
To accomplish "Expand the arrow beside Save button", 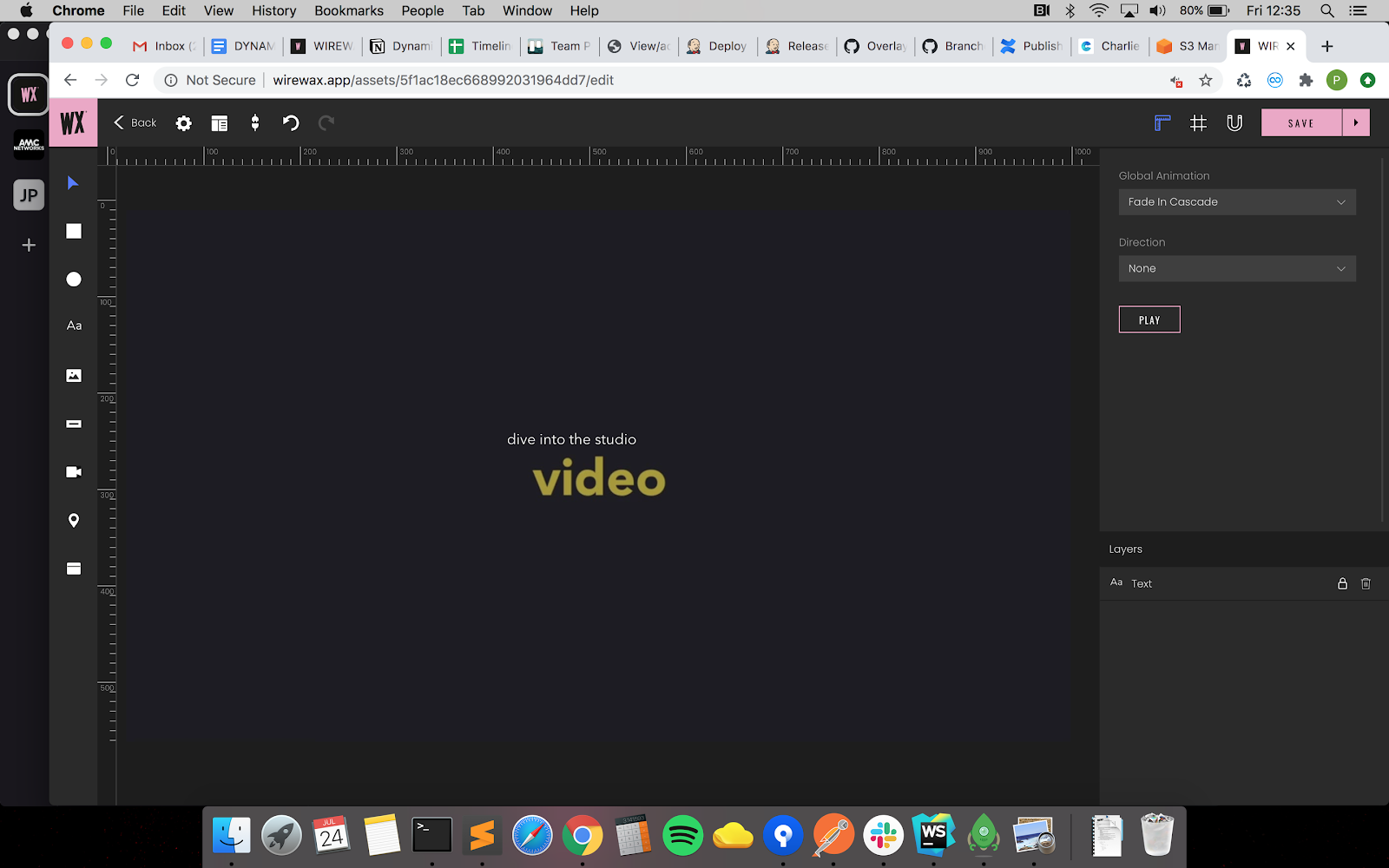I will click(x=1356, y=123).
